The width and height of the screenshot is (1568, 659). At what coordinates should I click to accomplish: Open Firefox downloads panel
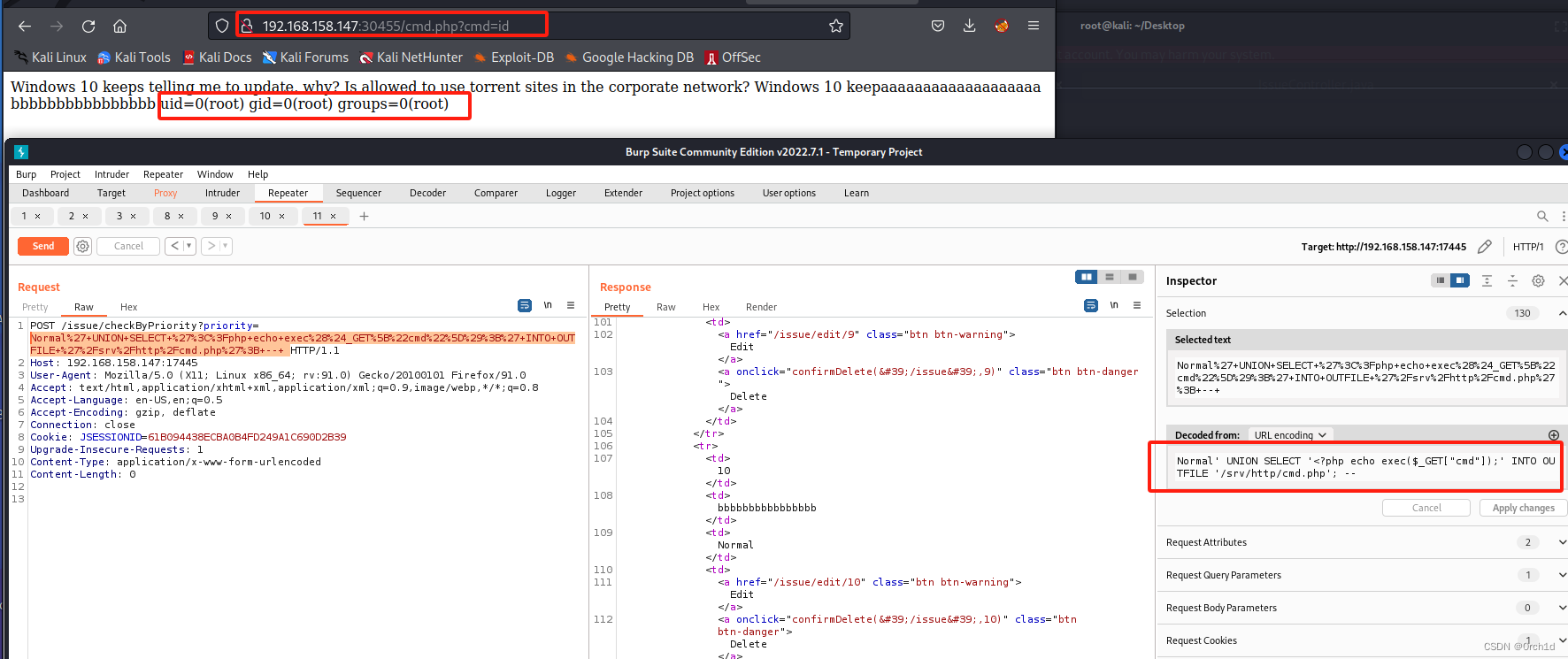click(x=970, y=26)
